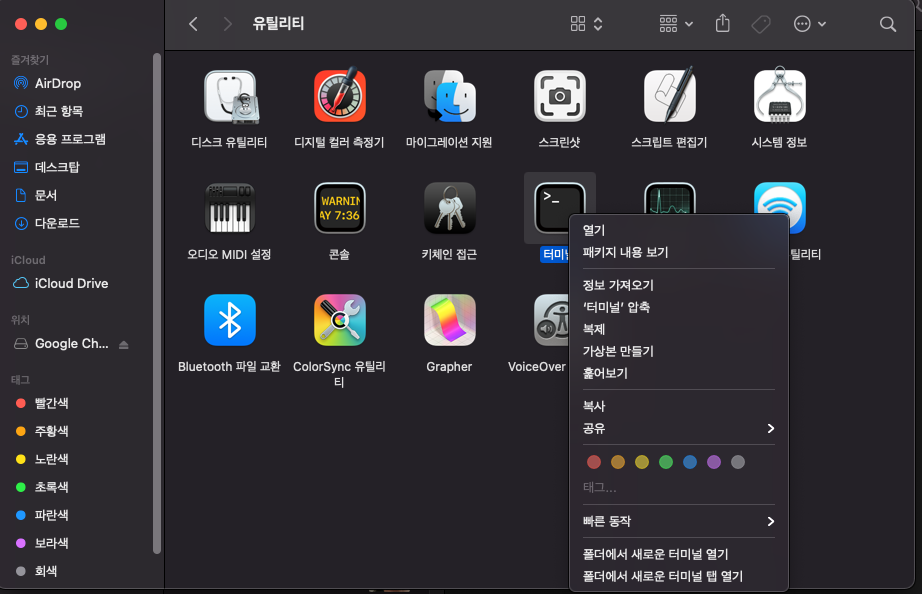Select the Keychain Access (키체인 접근) icon
Screen dimensions: 922x594
point(450,208)
